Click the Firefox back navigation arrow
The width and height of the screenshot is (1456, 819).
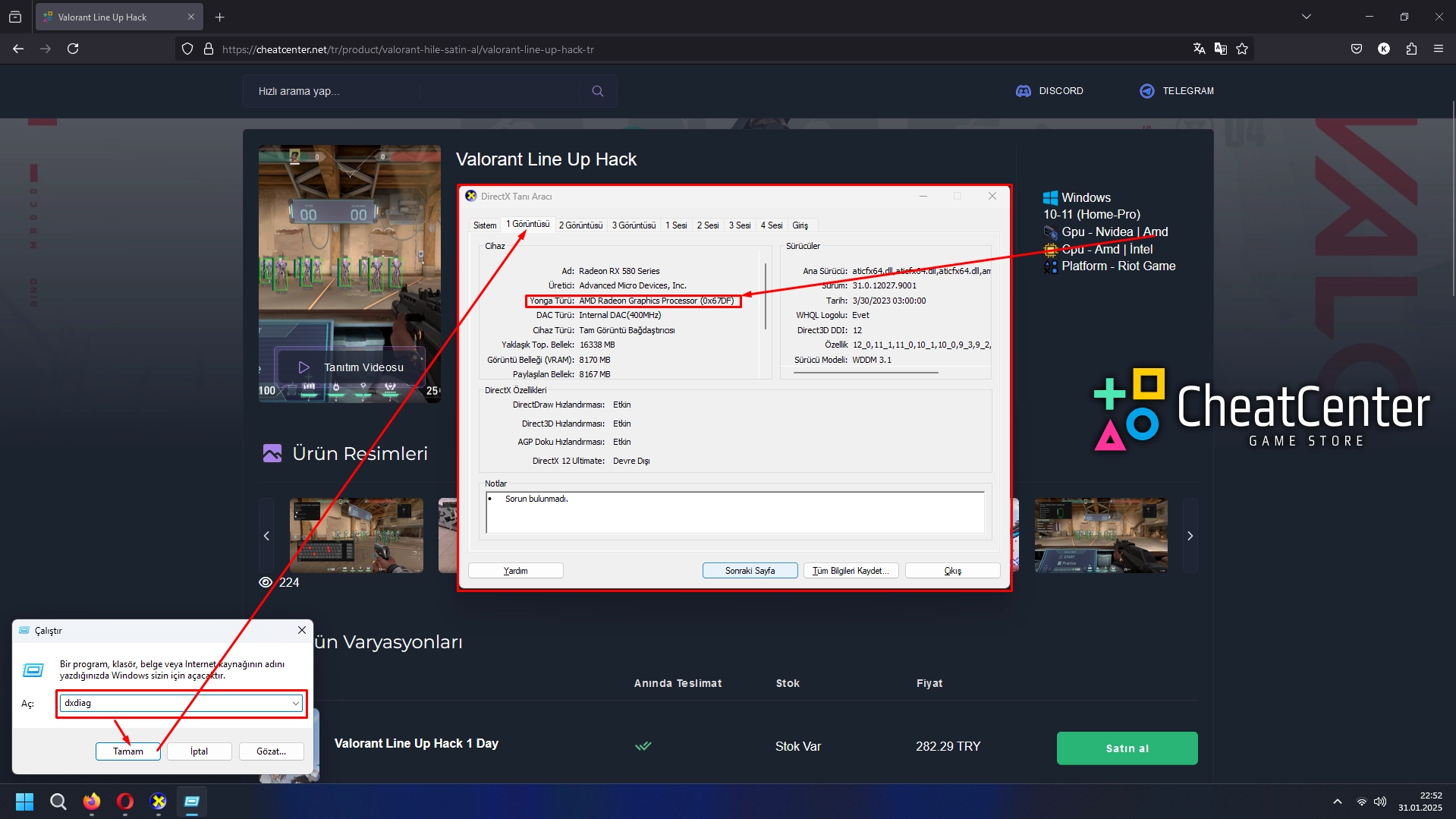[18, 49]
